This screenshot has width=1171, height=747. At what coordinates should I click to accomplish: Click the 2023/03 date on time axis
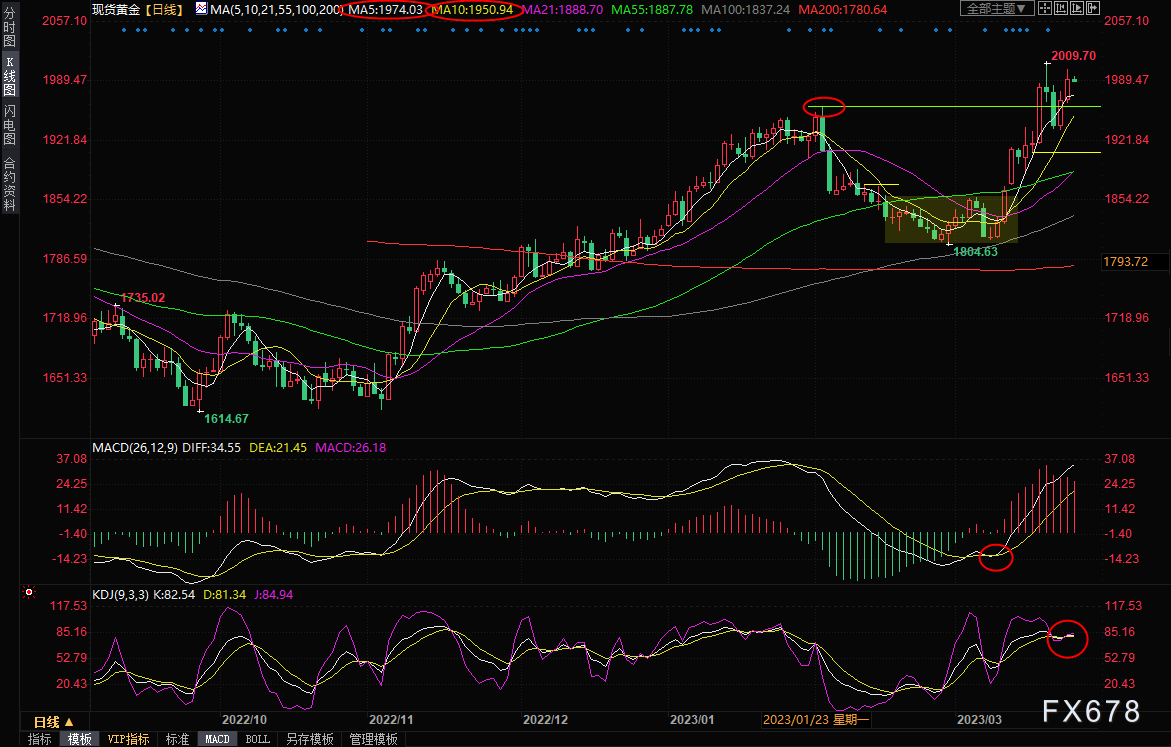point(979,719)
